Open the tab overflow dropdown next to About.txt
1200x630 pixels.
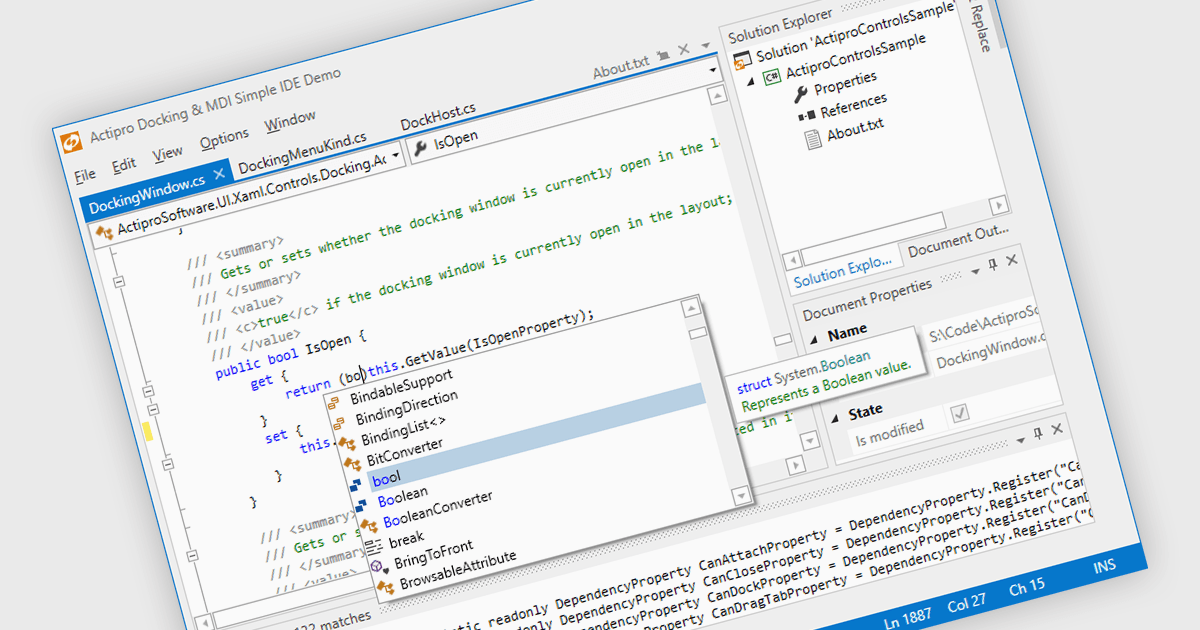pyautogui.click(x=704, y=45)
